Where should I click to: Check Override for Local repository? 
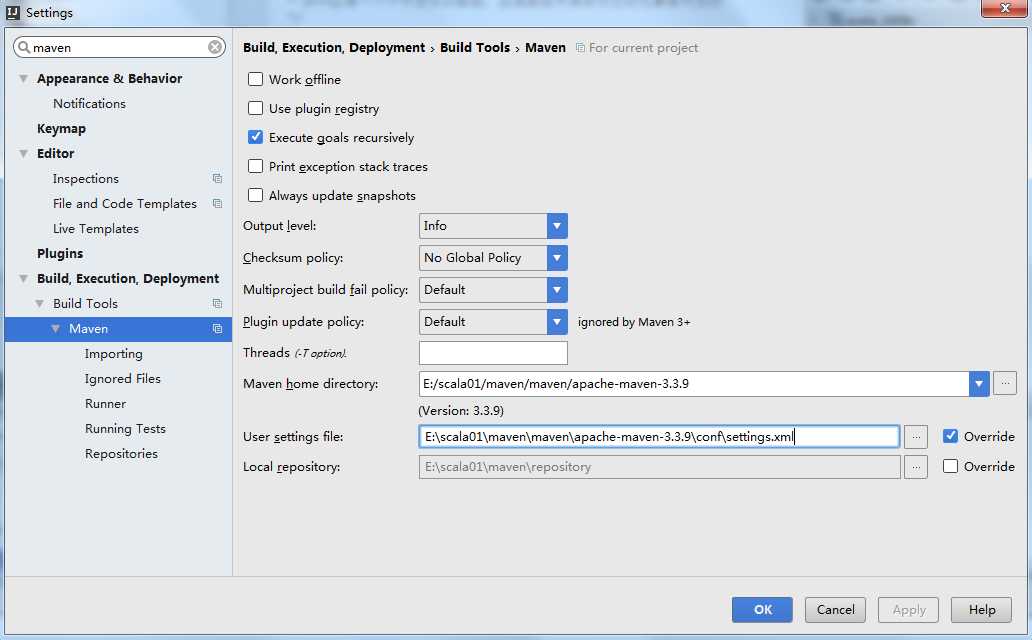point(950,466)
